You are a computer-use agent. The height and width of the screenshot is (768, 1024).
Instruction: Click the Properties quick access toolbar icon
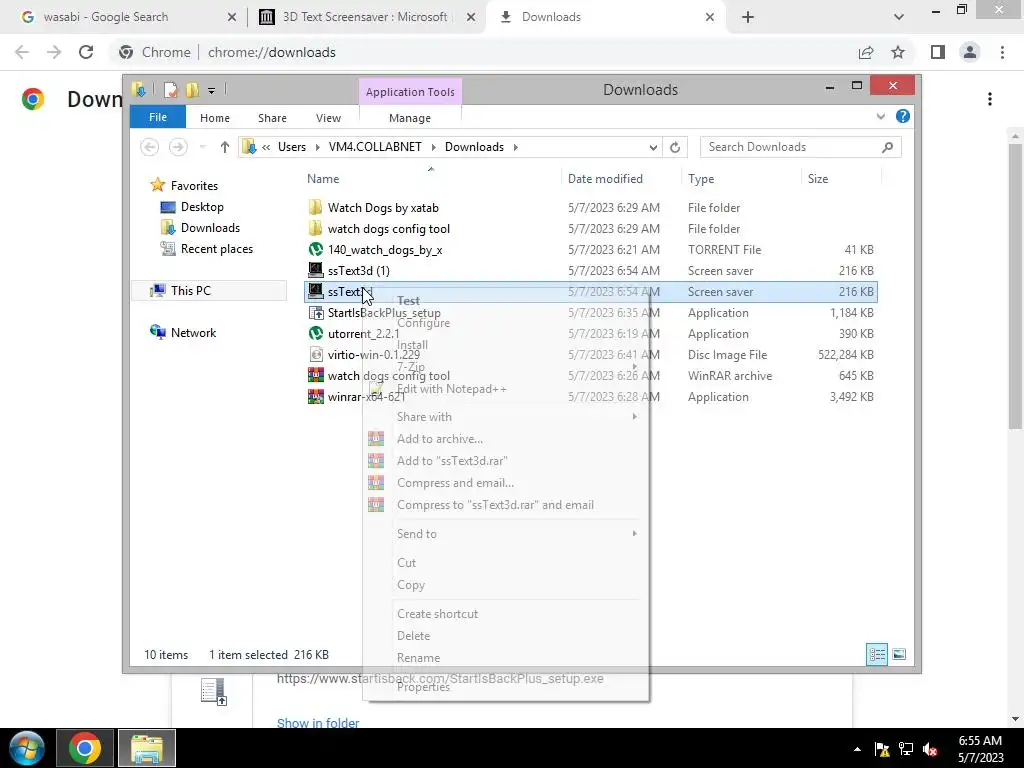[170, 90]
